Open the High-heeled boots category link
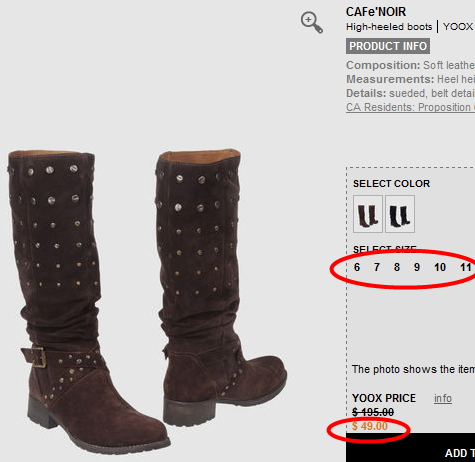The height and width of the screenshot is (462, 475). pyautogui.click(x=389, y=27)
